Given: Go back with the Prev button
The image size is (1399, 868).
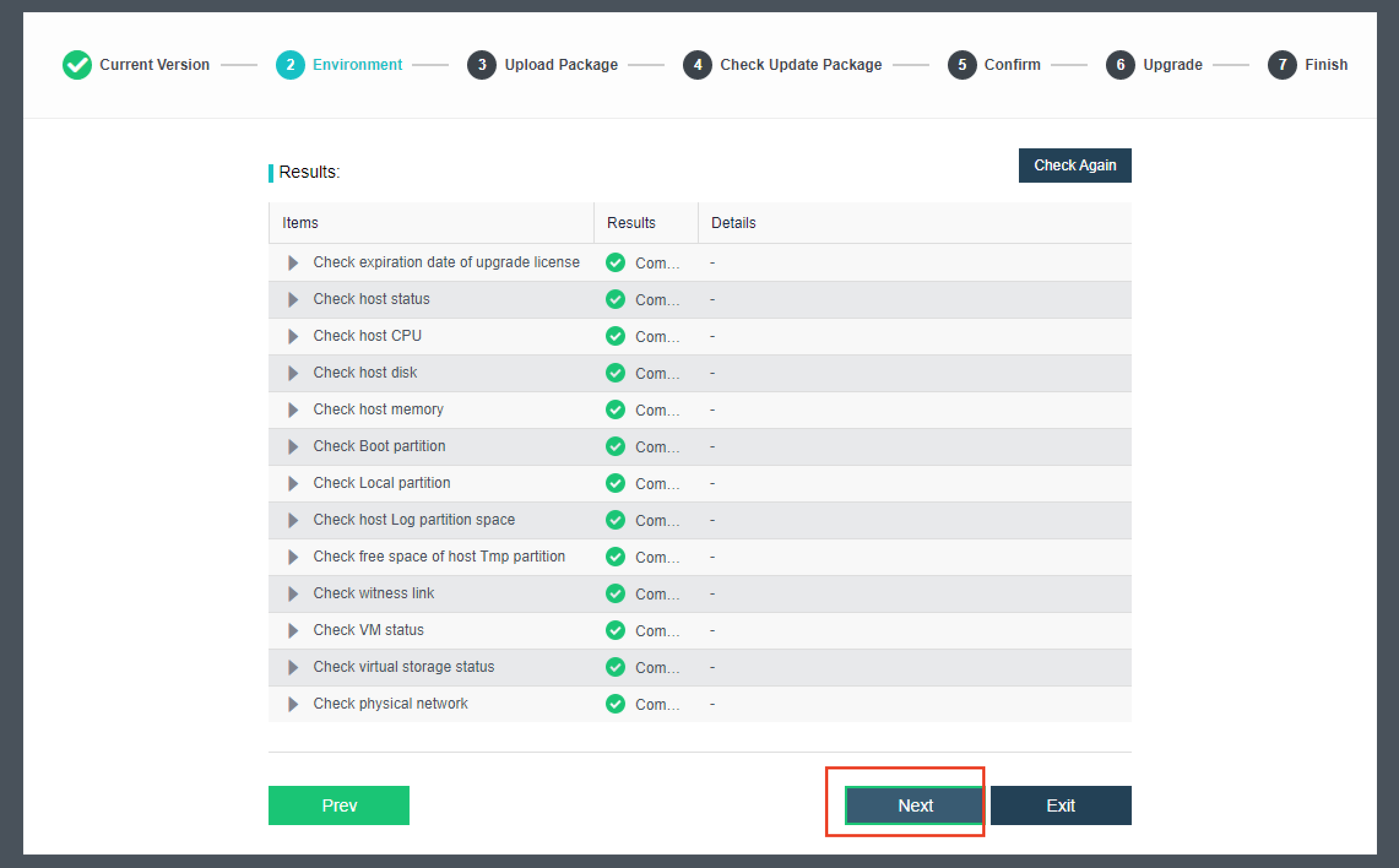Looking at the screenshot, I should coord(339,805).
